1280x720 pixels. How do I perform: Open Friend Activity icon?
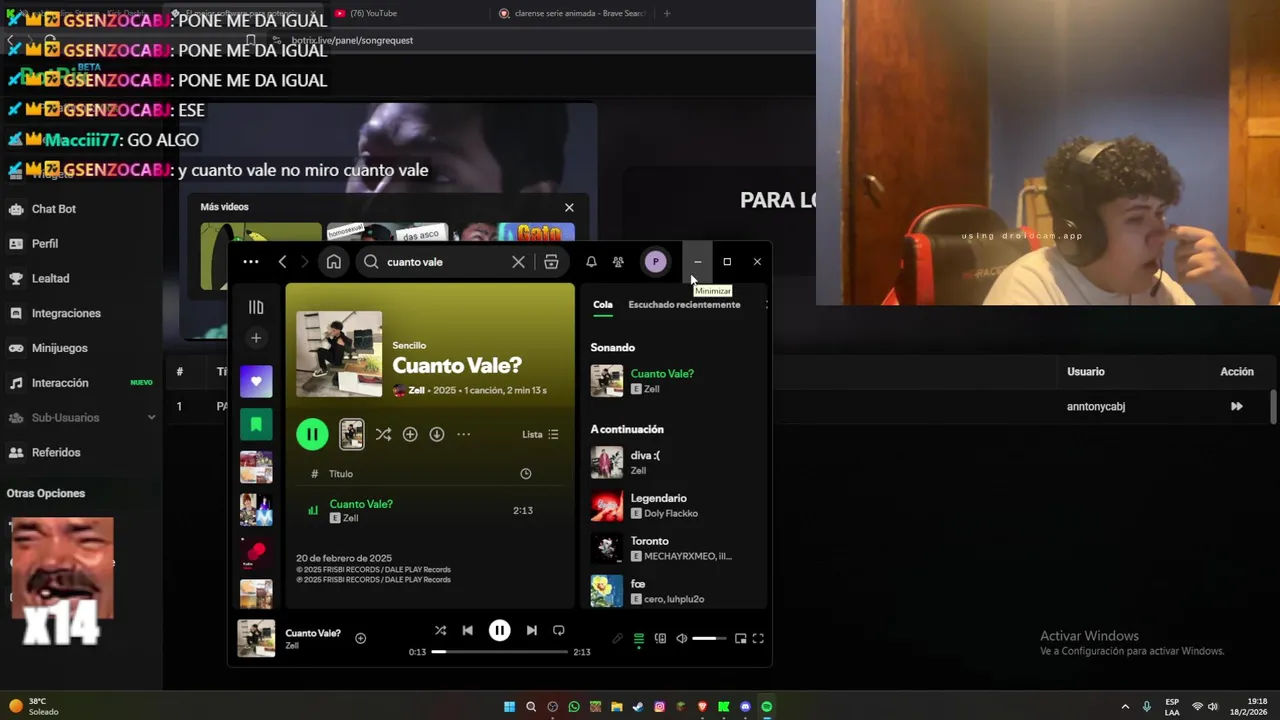click(618, 262)
